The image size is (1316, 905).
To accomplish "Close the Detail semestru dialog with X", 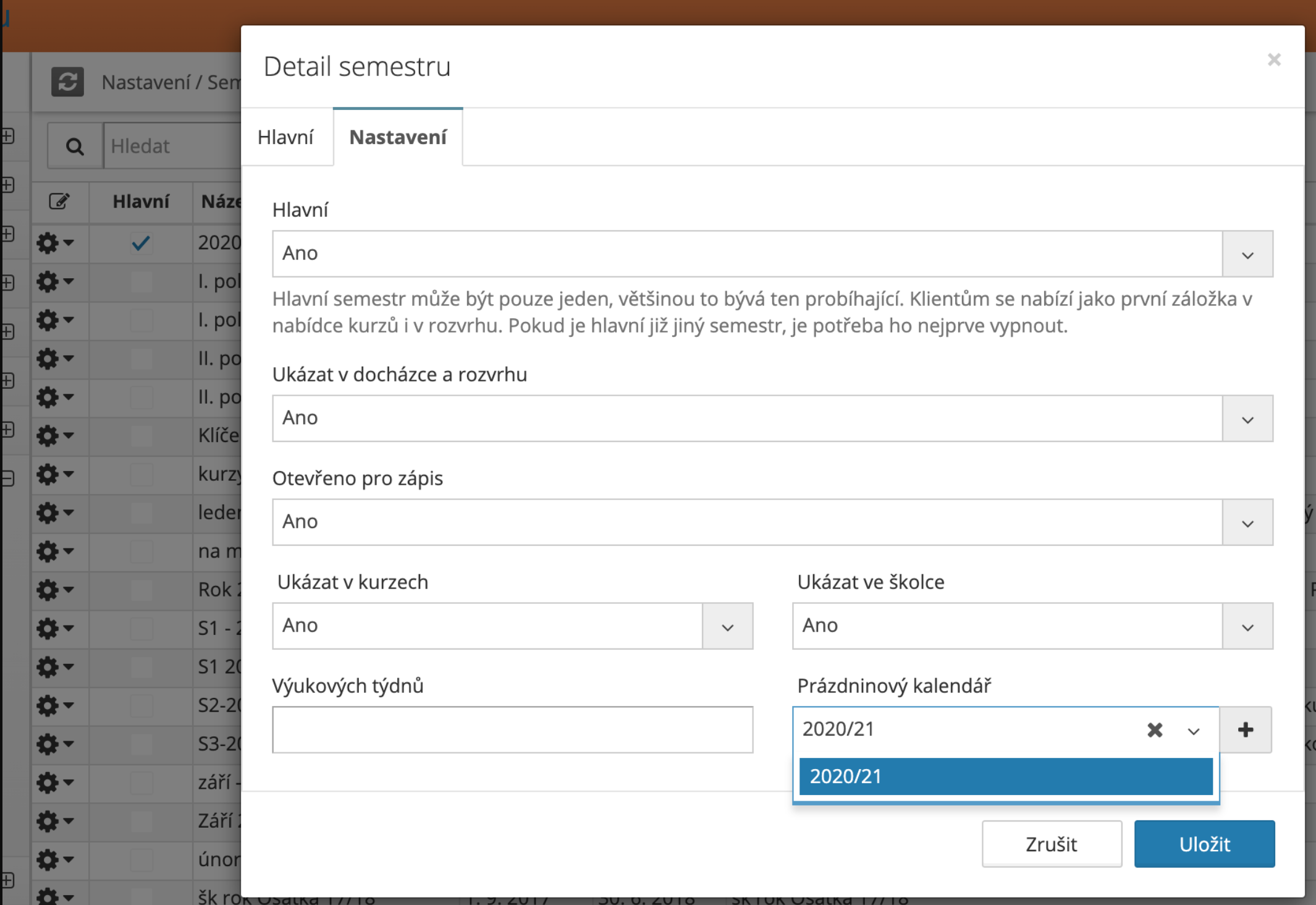I will click(1274, 60).
